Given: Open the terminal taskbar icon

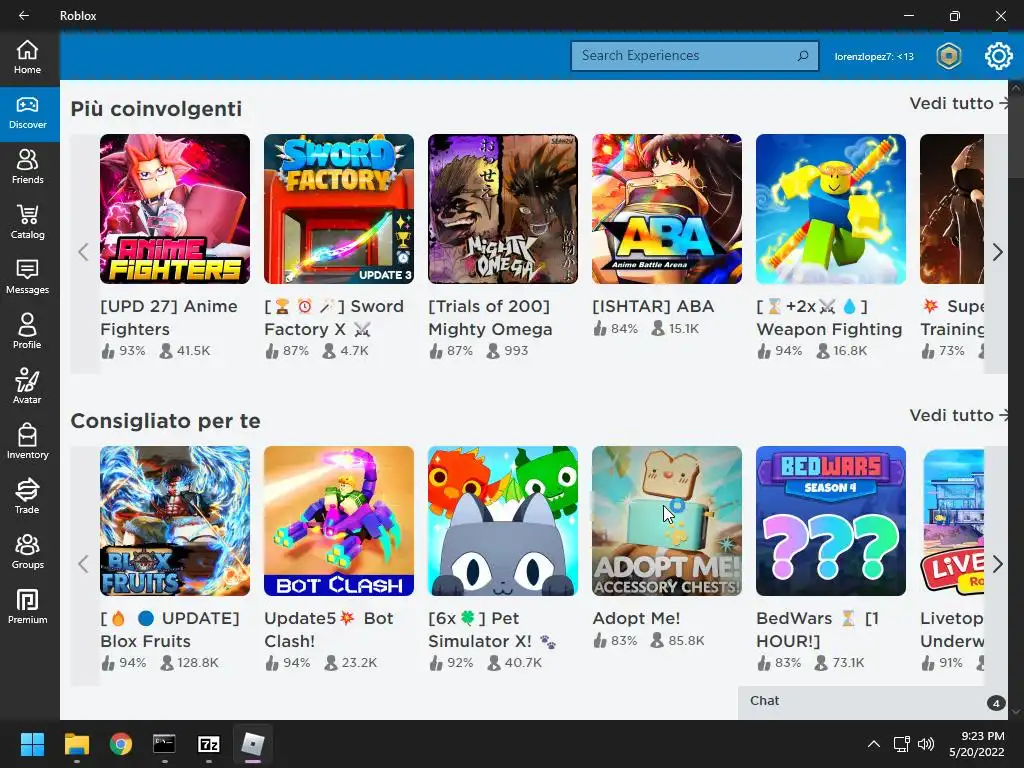Looking at the screenshot, I should click(x=165, y=744).
